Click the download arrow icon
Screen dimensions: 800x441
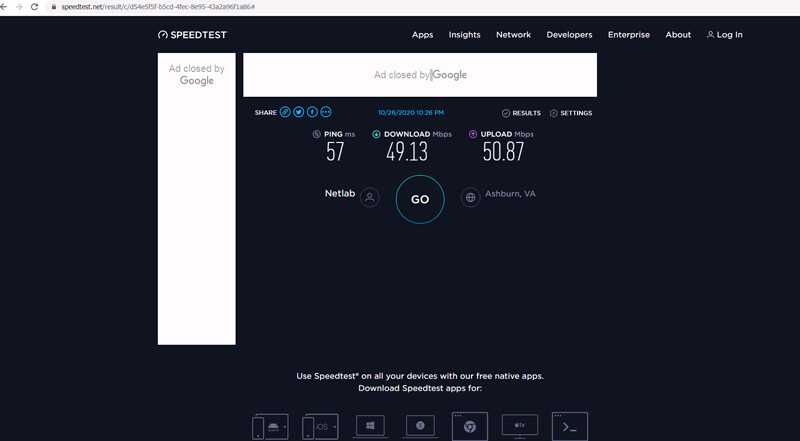click(x=377, y=134)
